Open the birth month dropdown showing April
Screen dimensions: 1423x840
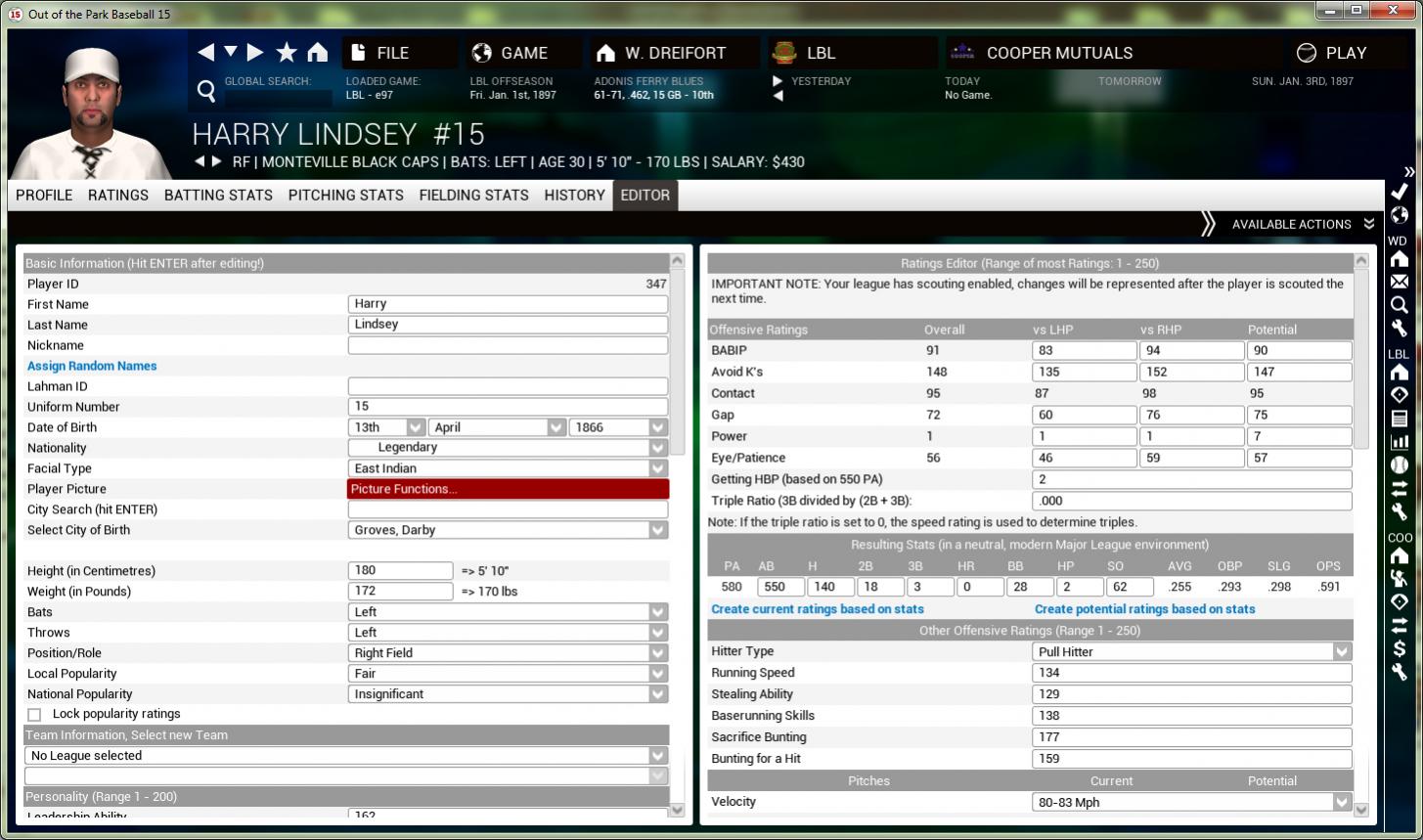pos(498,427)
